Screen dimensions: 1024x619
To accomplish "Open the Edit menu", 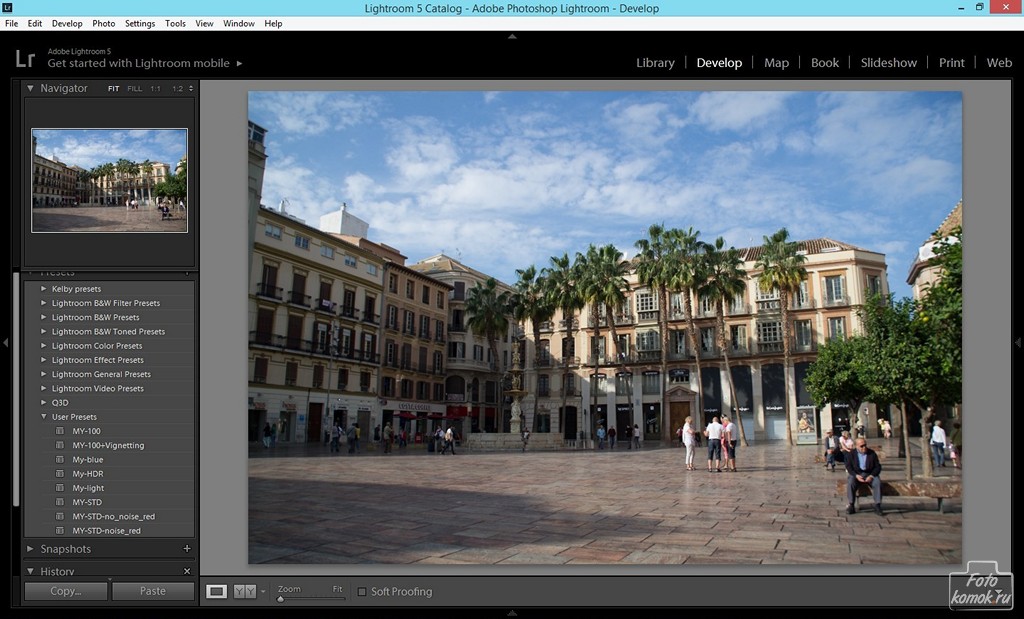I will 35,24.
